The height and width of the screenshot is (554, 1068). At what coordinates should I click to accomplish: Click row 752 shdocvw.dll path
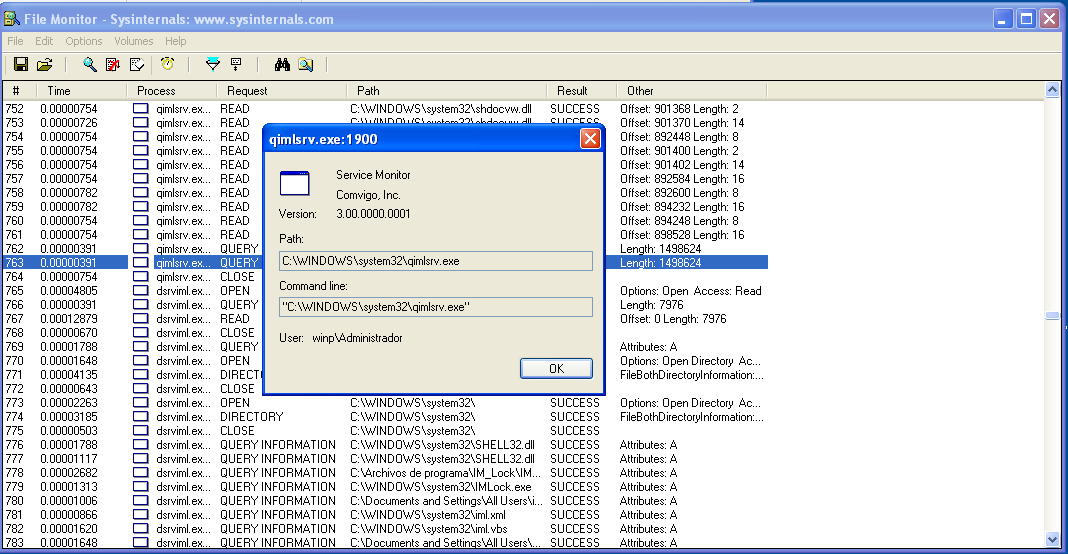pyautogui.click(x=441, y=108)
